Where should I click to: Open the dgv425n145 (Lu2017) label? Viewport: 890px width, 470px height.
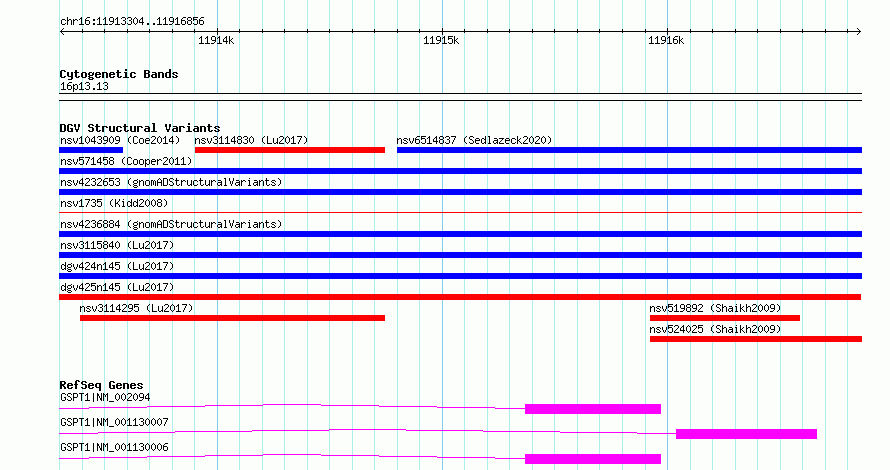tap(117, 287)
